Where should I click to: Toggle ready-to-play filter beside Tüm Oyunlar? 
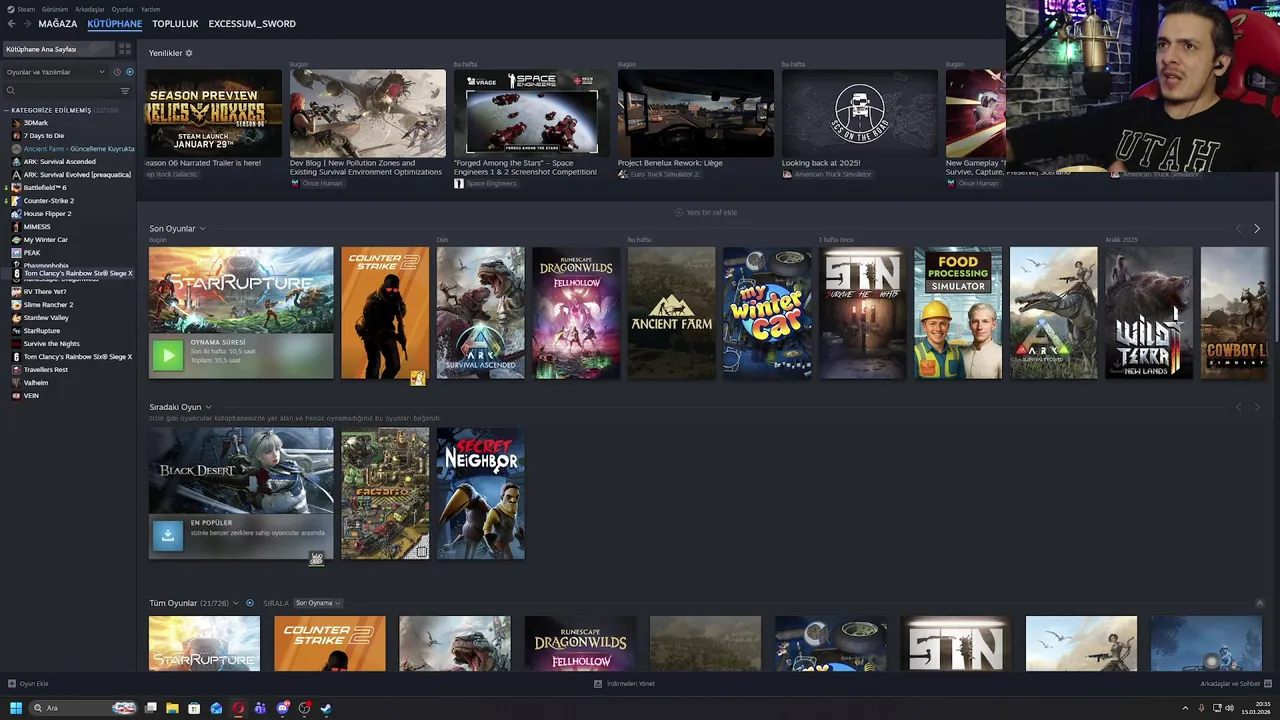250,603
